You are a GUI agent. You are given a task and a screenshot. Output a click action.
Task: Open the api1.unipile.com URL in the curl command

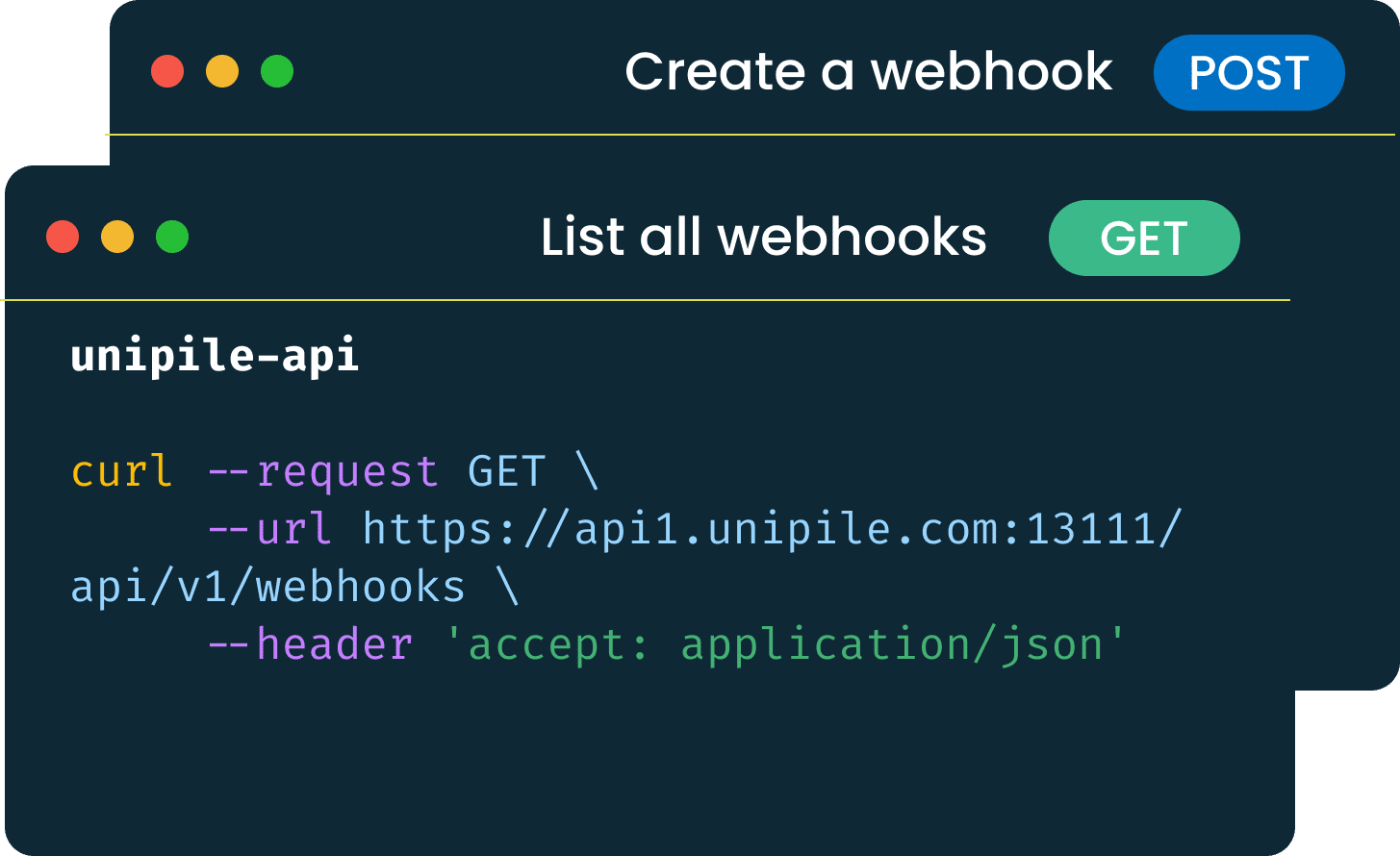coord(770,527)
